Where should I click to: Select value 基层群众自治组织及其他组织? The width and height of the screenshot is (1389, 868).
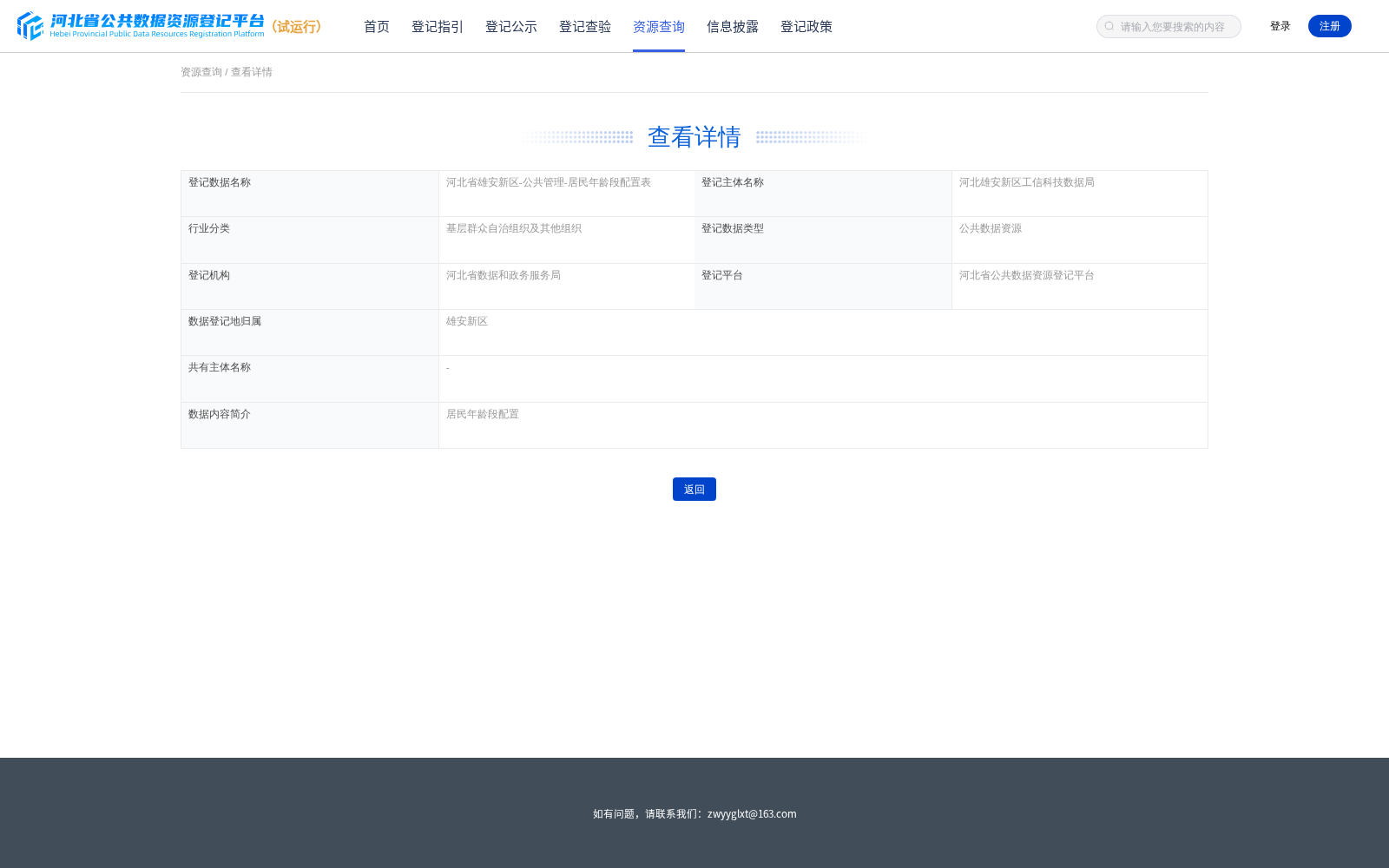514,228
